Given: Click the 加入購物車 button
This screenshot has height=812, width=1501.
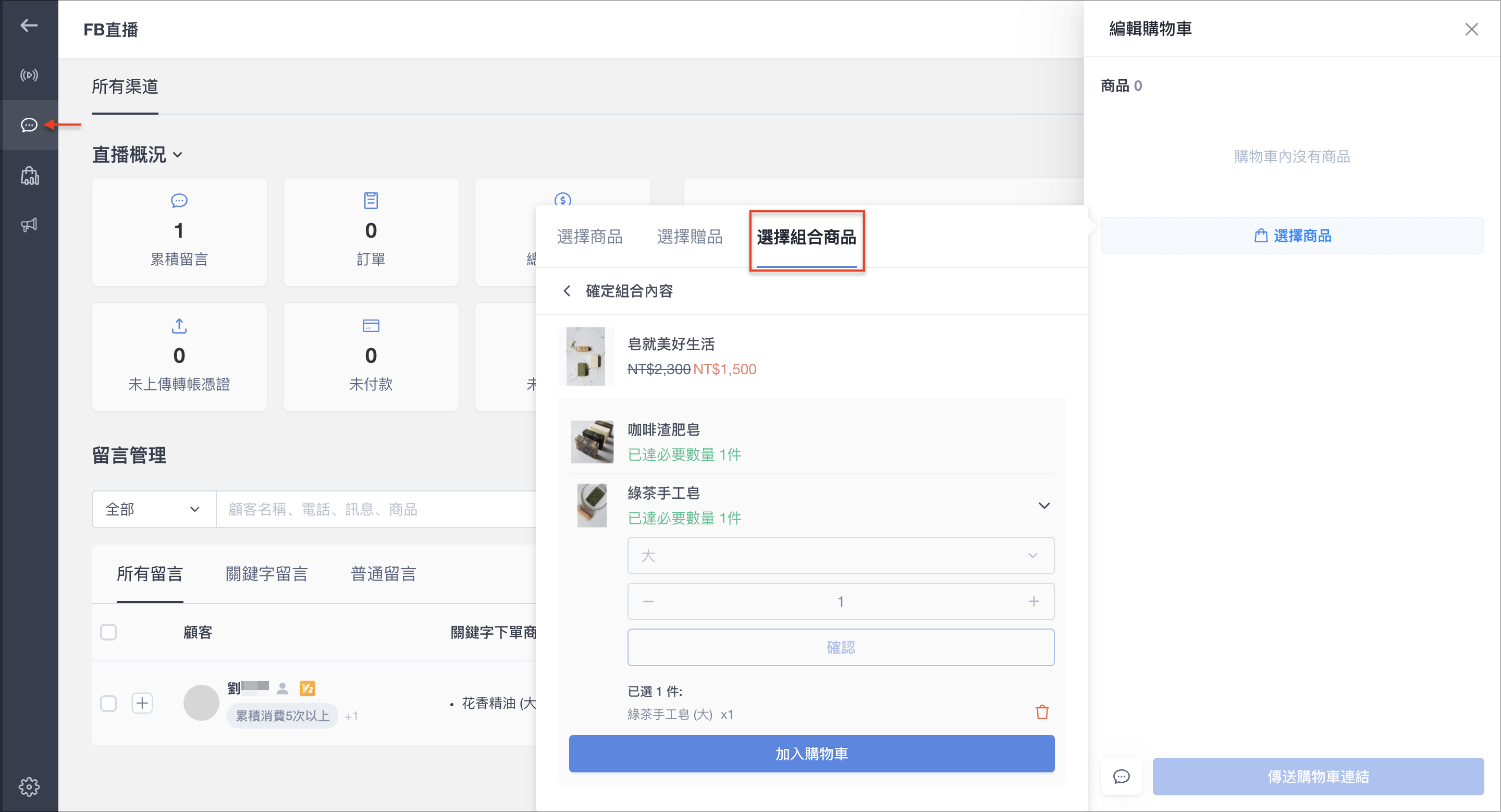Looking at the screenshot, I should click(811, 753).
